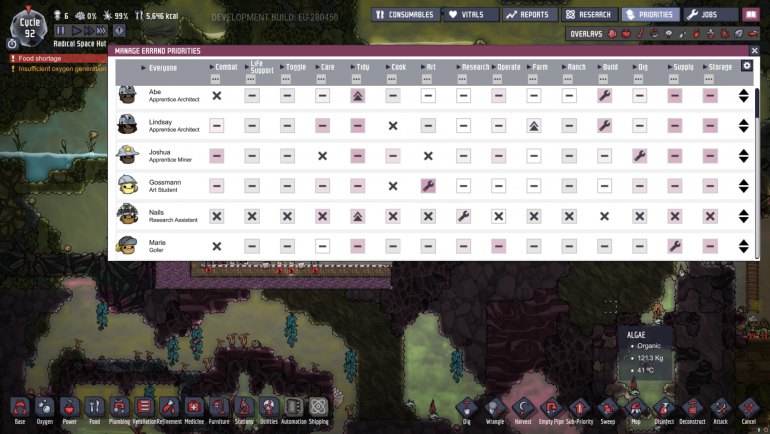Expand the Everyone column header
This screenshot has width=770, height=434.
click(159, 68)
